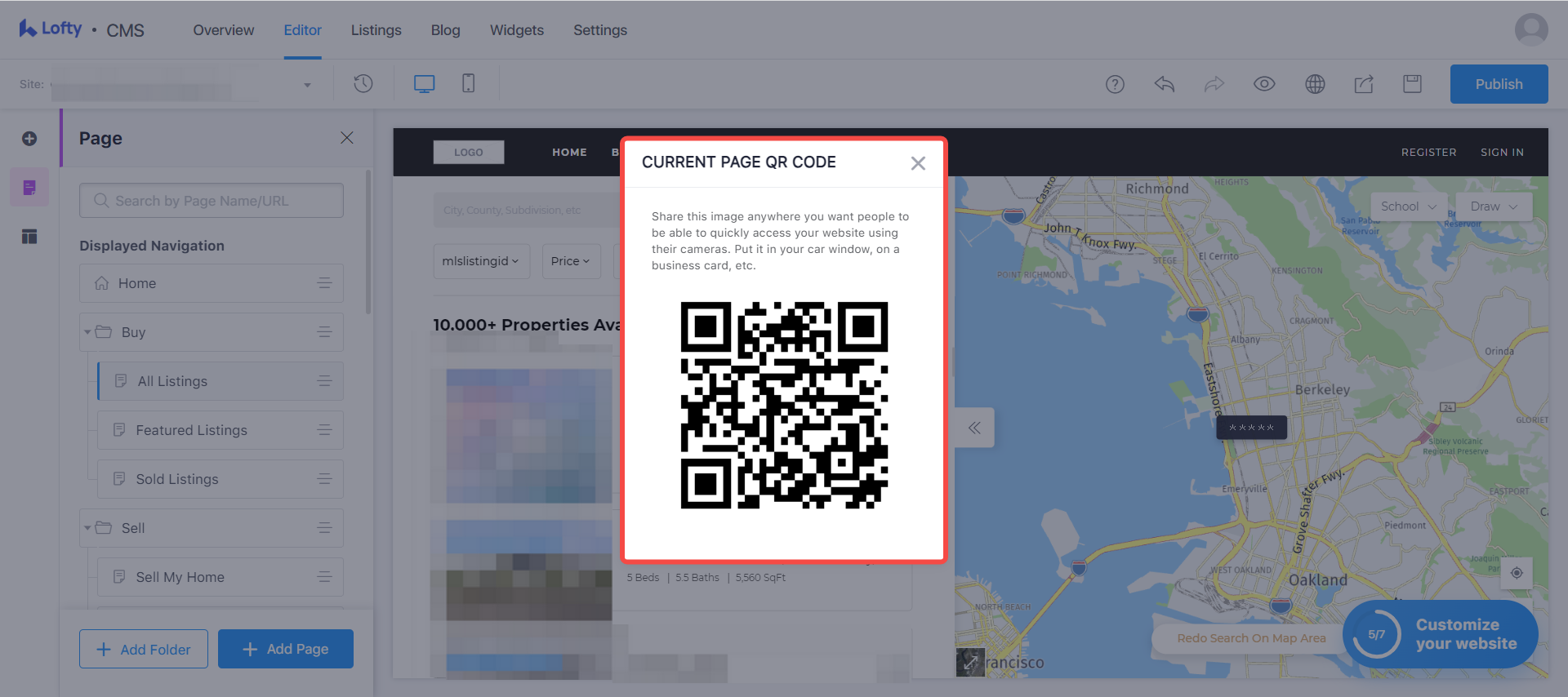
Task: Redo the last edit
Action: 1214,84
